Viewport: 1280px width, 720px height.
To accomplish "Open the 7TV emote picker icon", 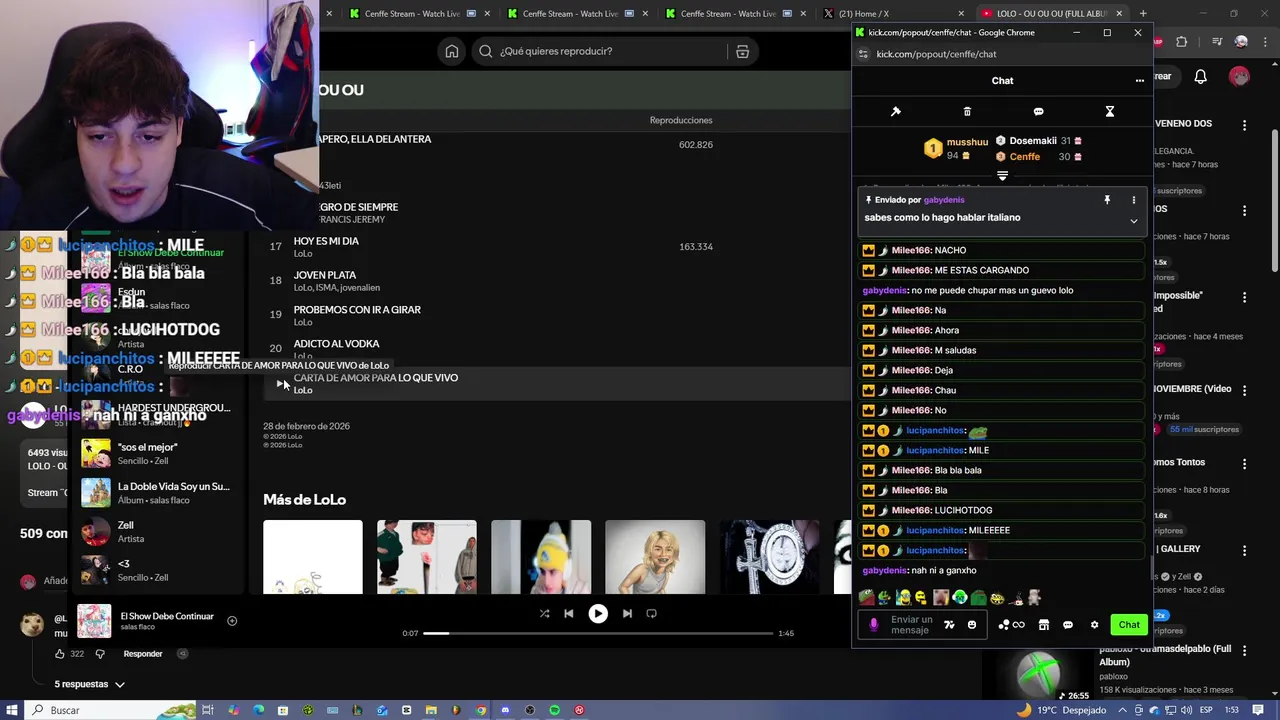I will pyautogui.click(x=949, y=625).
